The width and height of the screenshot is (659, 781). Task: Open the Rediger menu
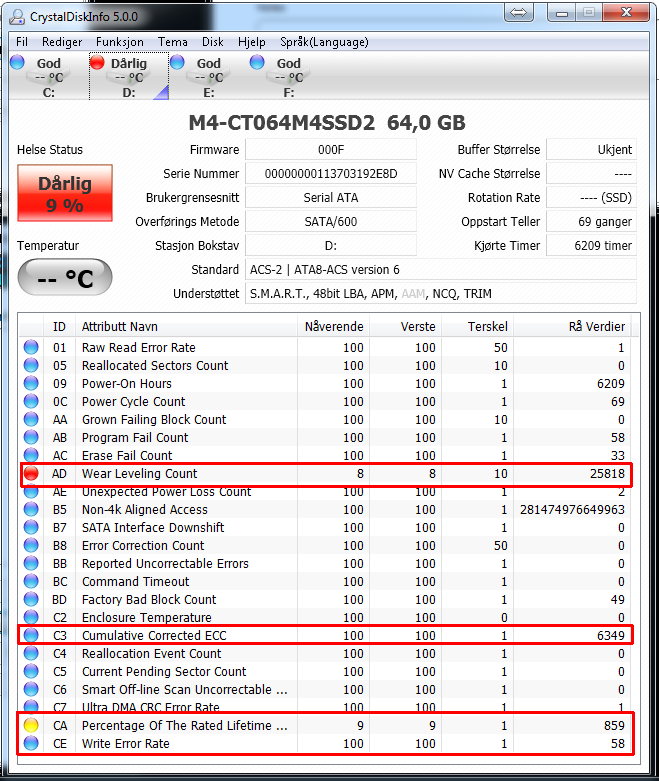point(62,42)
